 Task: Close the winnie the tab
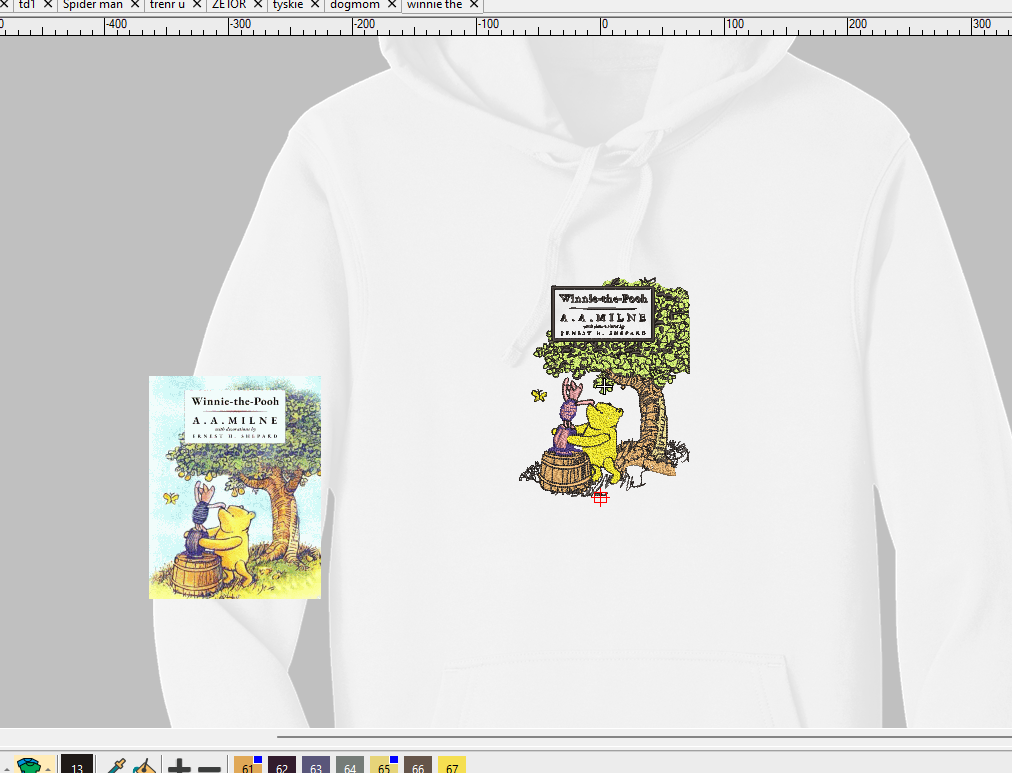pos(474,5)
